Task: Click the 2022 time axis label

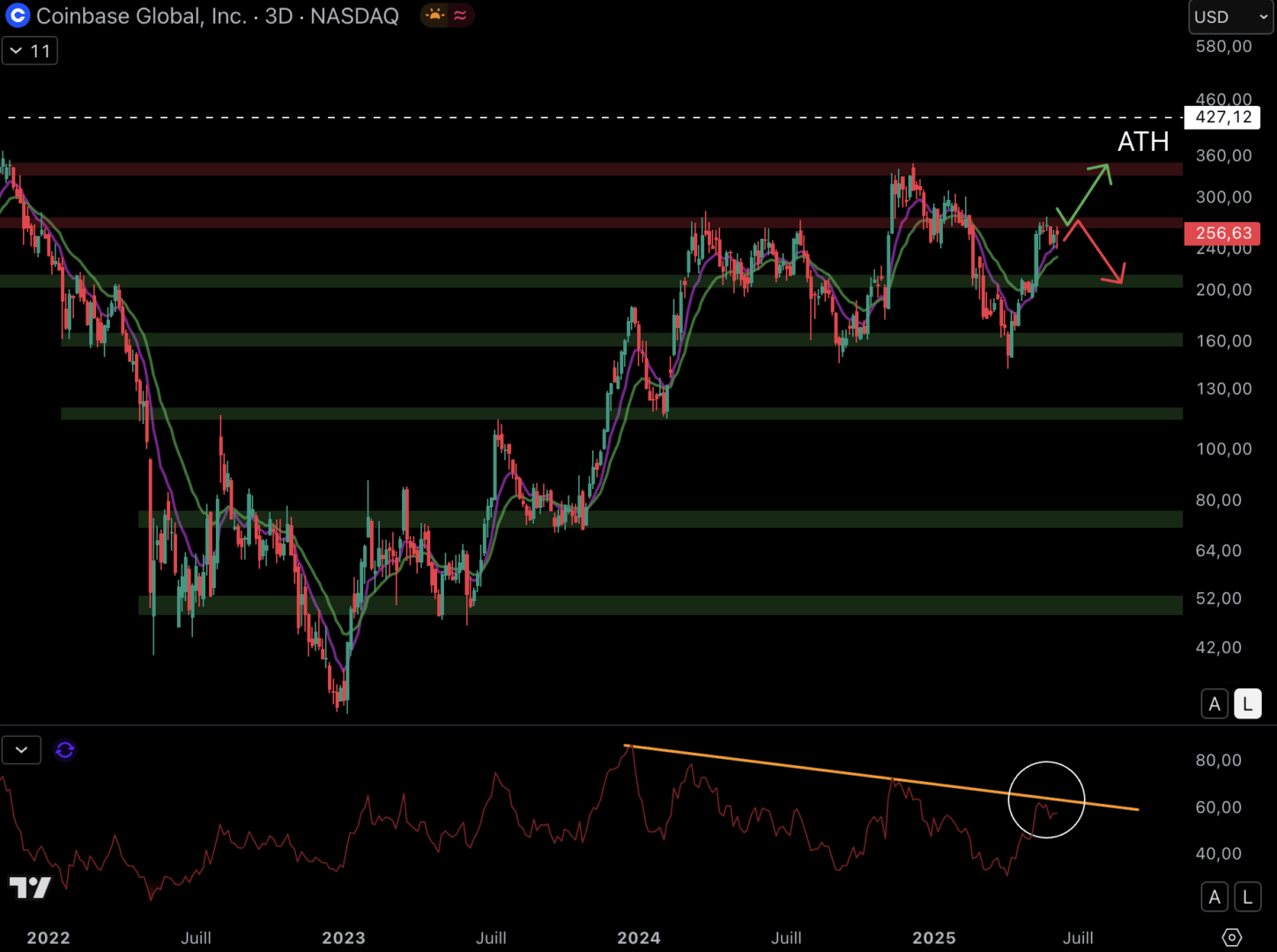Action: [x=48, y=938]
